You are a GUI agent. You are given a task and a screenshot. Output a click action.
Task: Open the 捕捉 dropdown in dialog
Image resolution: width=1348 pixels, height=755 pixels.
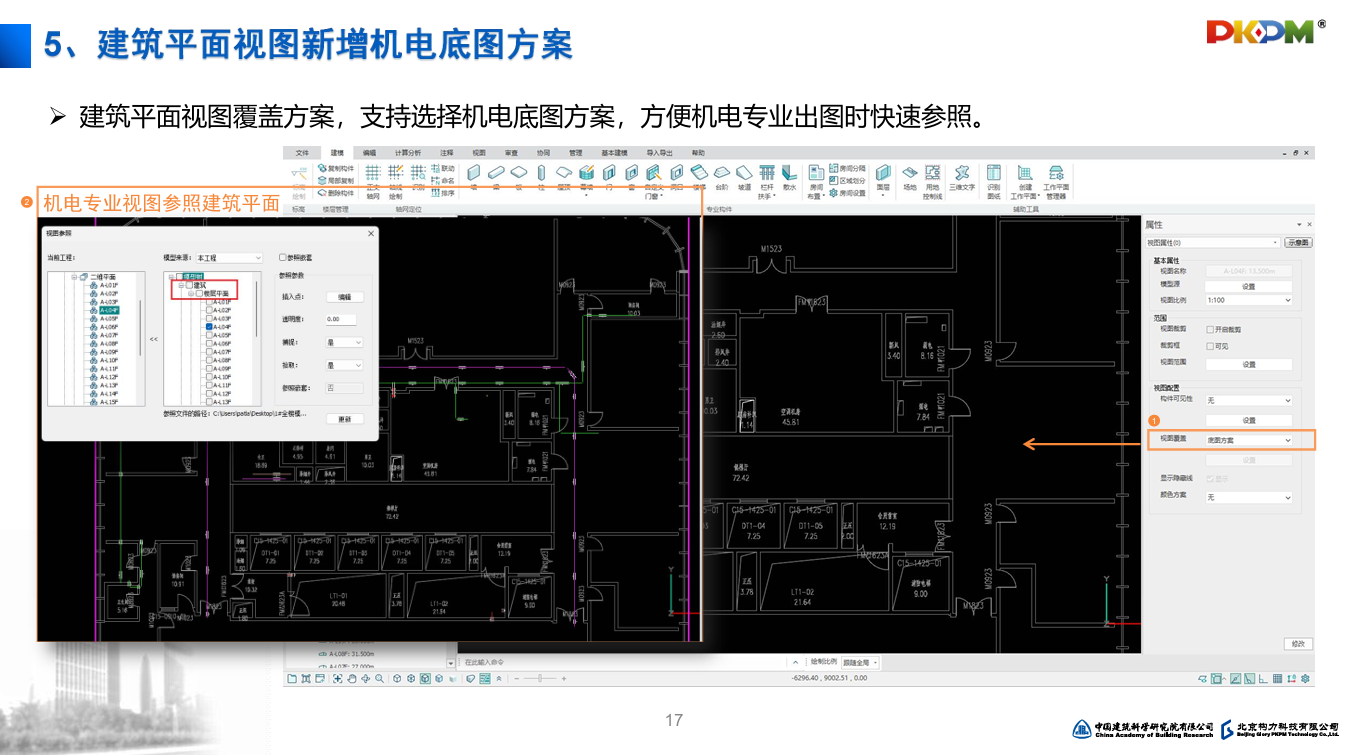(x=344, y=342)
